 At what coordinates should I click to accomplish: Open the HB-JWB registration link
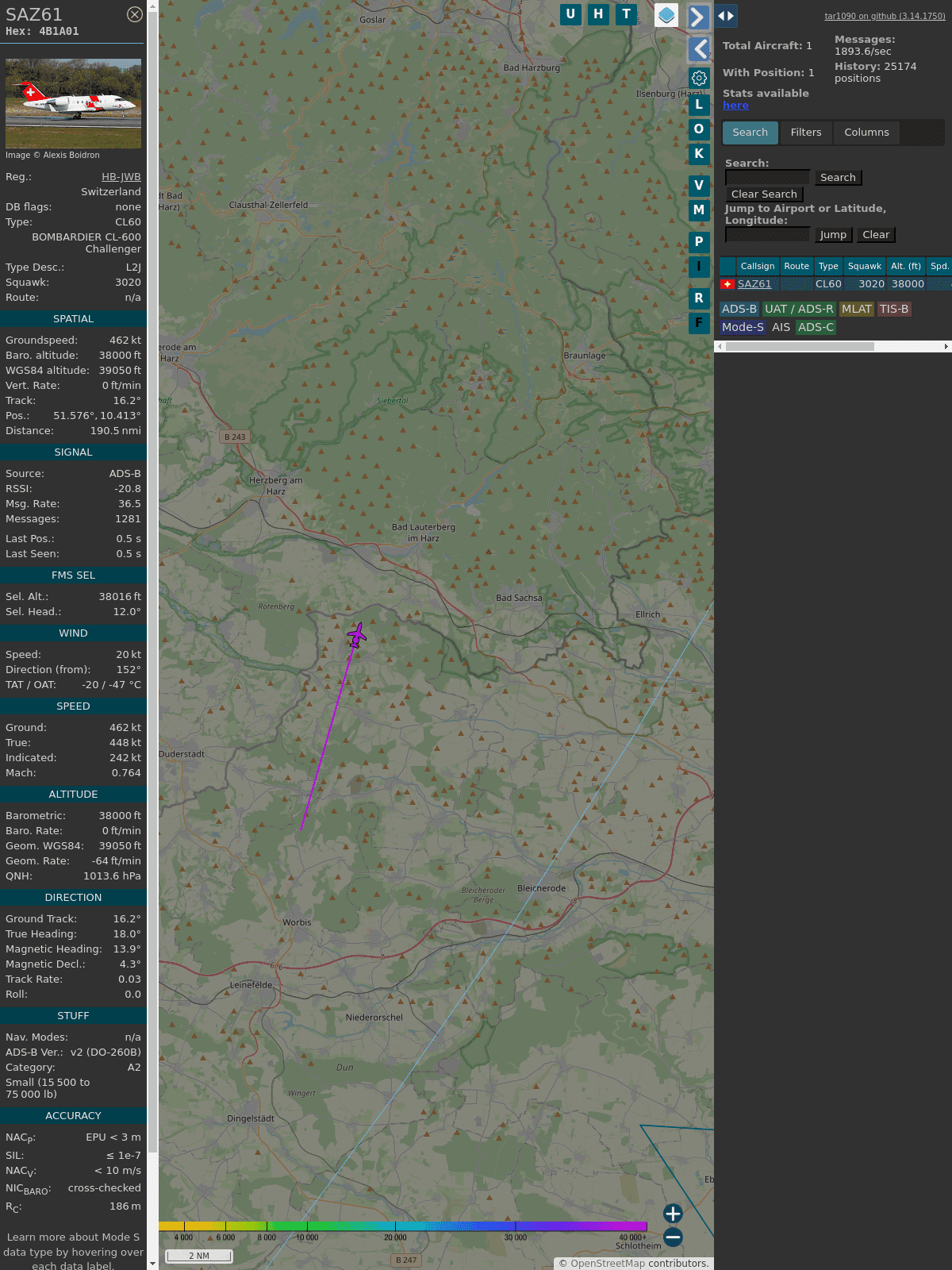(x=121, y=177)
